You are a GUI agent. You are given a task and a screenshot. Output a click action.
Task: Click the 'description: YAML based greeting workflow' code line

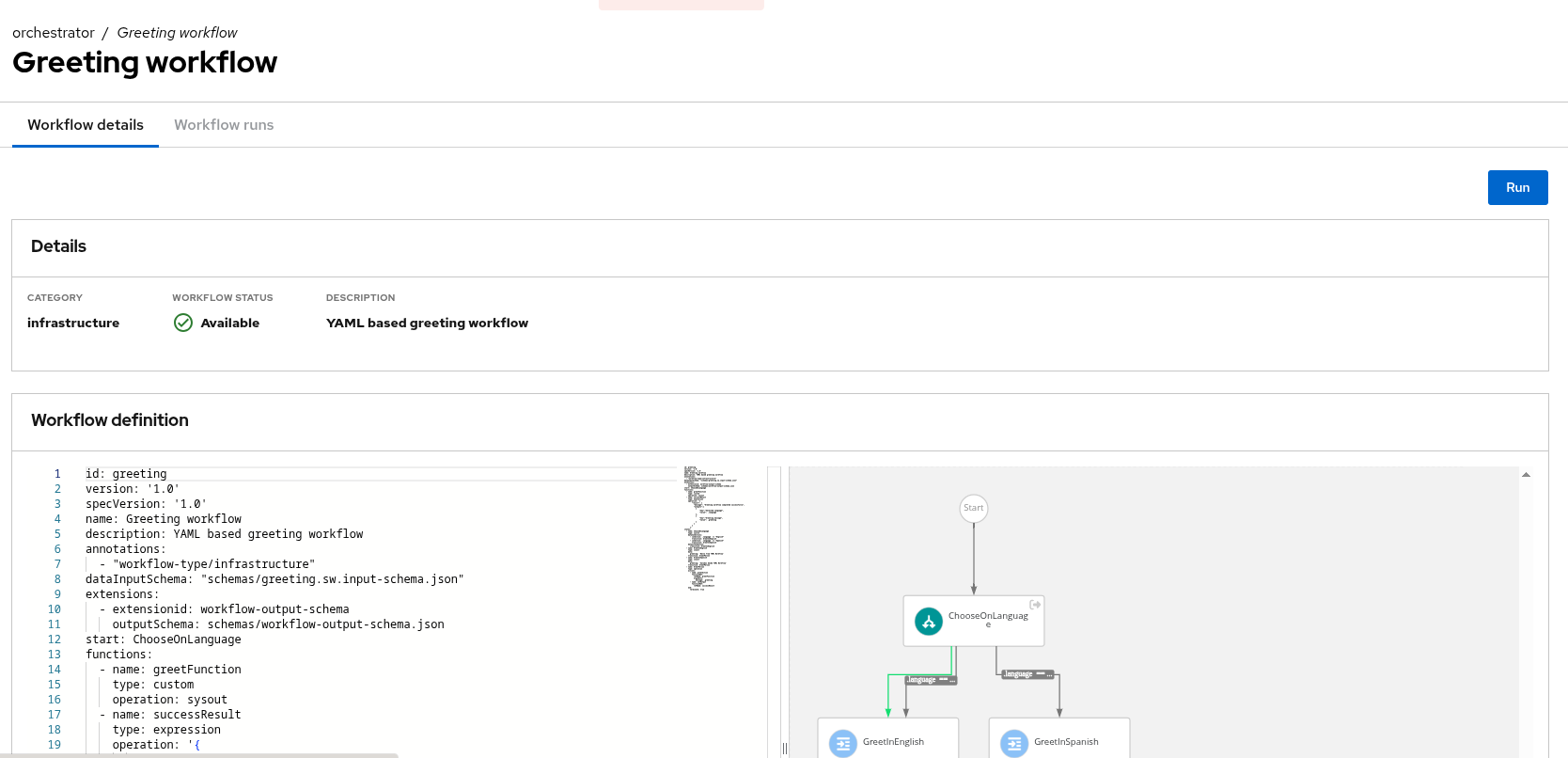coord(225,534)
